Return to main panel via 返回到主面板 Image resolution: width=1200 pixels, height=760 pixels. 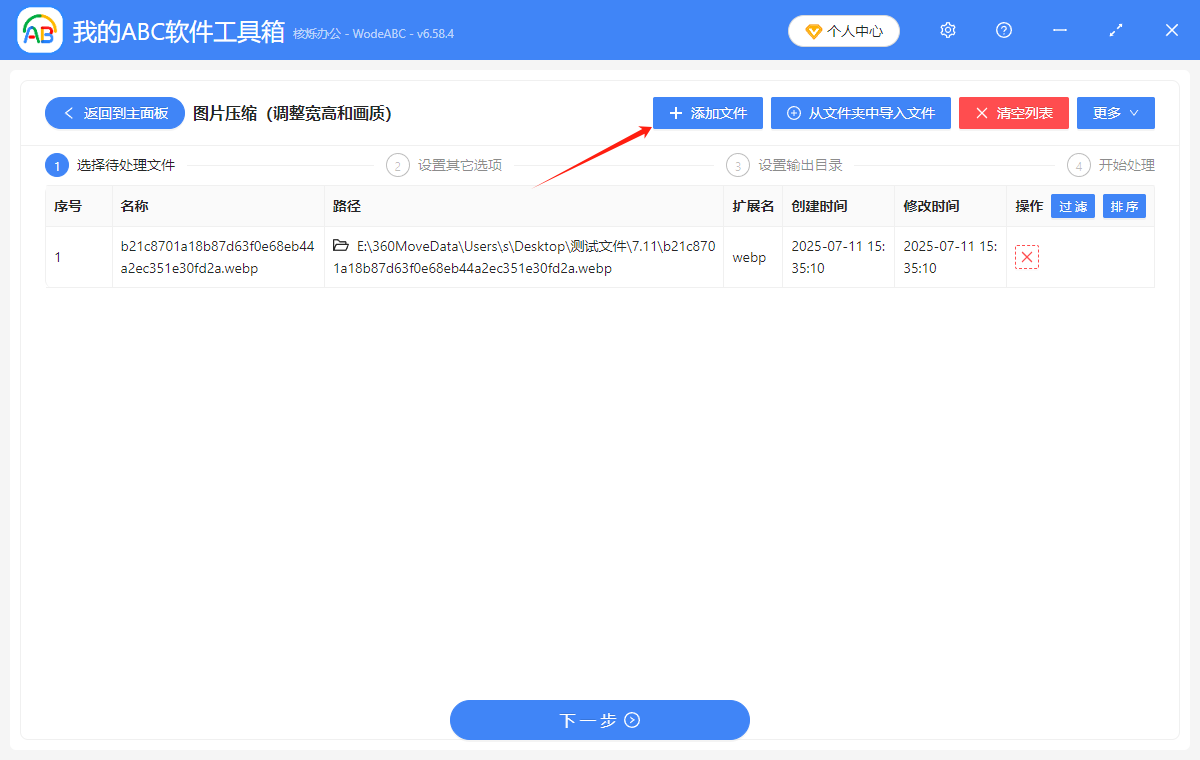click(114, 113)
